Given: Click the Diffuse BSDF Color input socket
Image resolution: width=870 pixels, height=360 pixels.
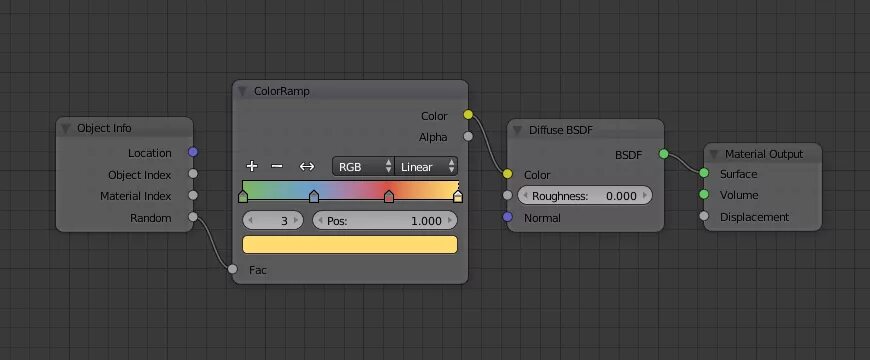Looking at the screenshot, I should (508, 174).
